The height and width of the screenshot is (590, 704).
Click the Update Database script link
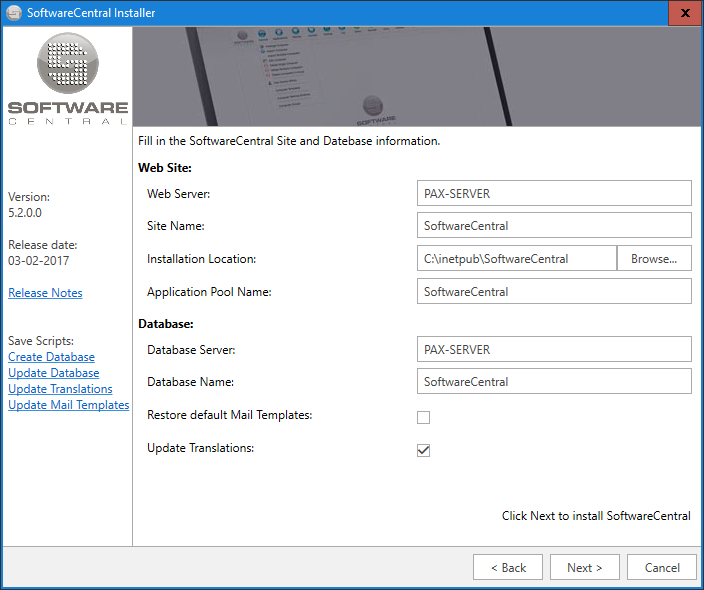click(53, 373)
